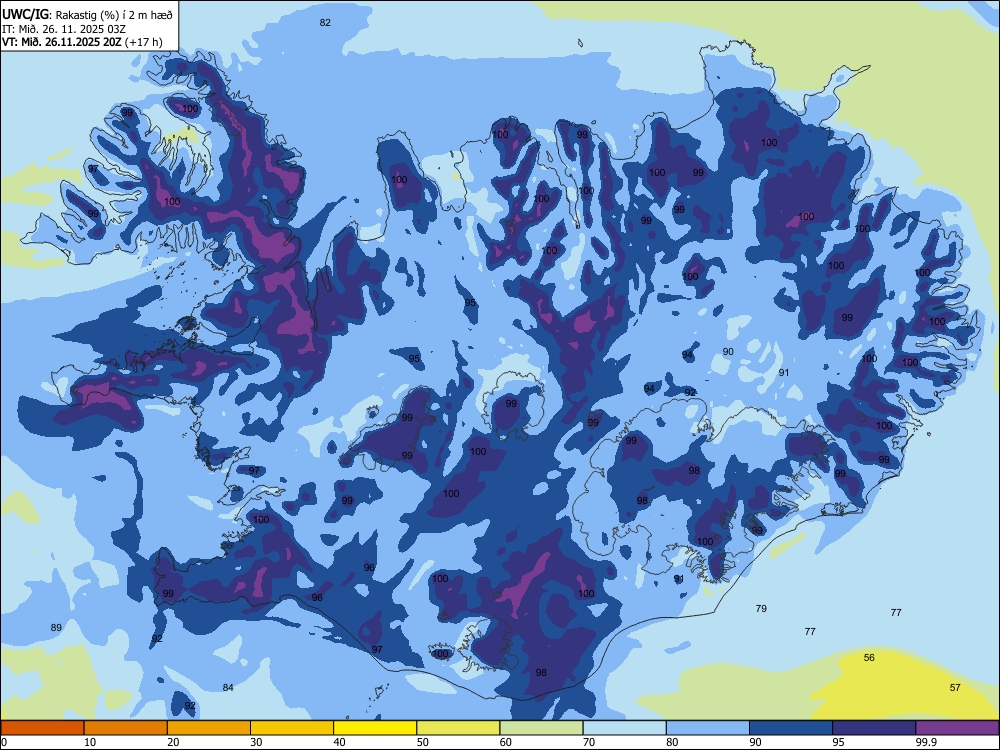Select the legend tick label "40"
The image size is (1000, 750).
click(x=340, y=742)
